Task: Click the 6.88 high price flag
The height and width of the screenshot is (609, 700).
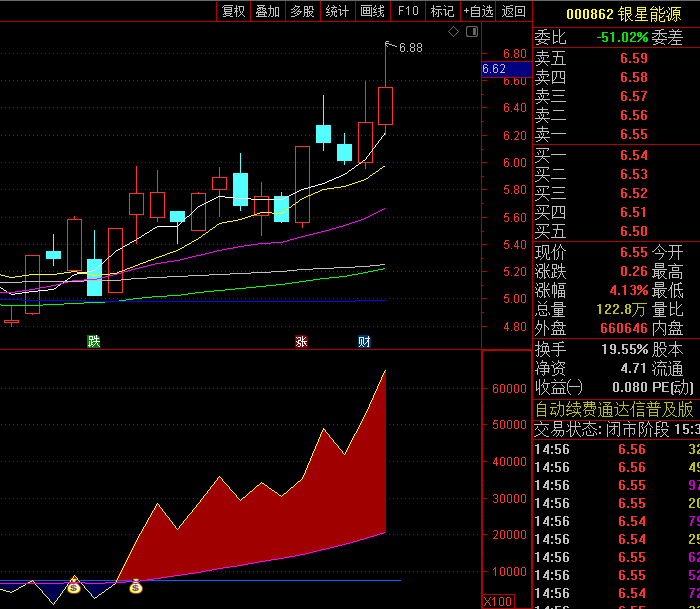Action: 409,47
